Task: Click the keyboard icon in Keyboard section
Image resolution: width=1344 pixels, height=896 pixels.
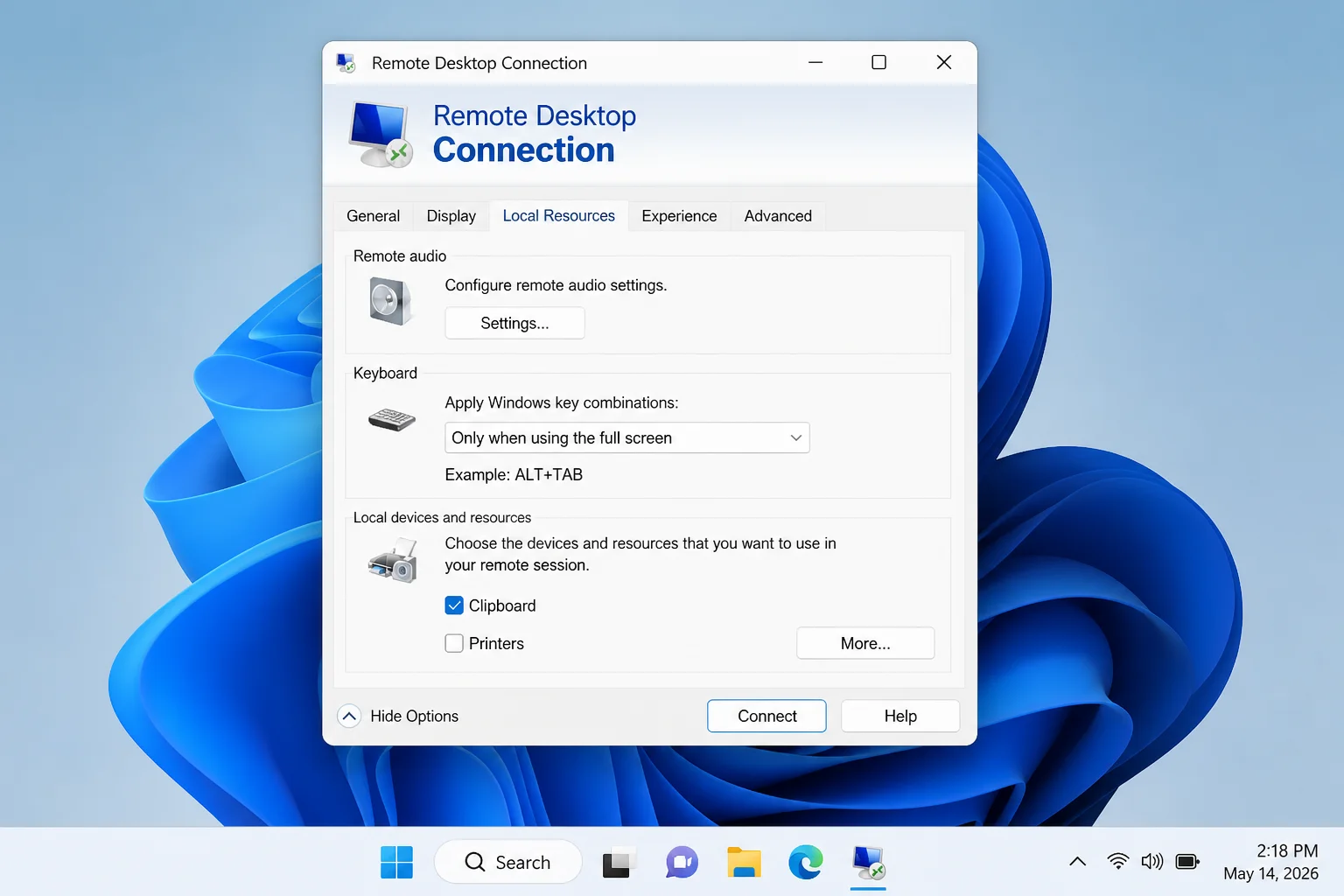Action: tap(392, 419)
